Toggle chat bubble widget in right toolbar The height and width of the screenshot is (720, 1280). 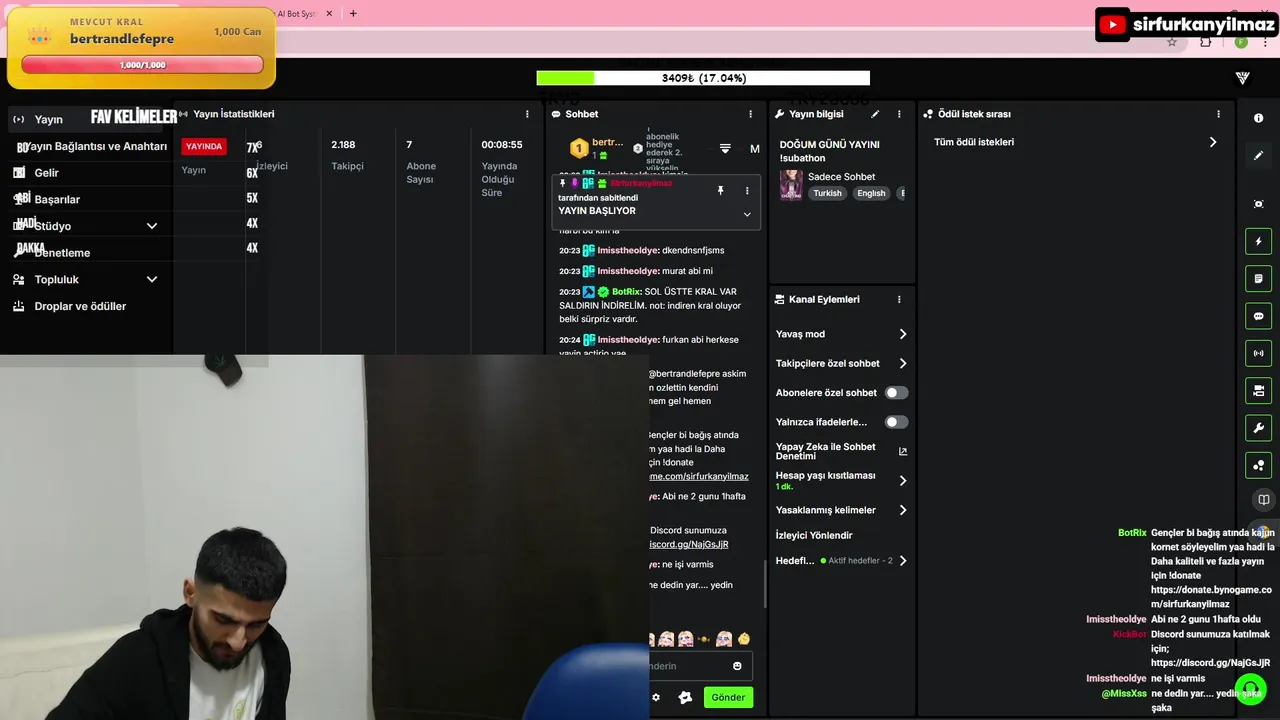(1258, 316)
